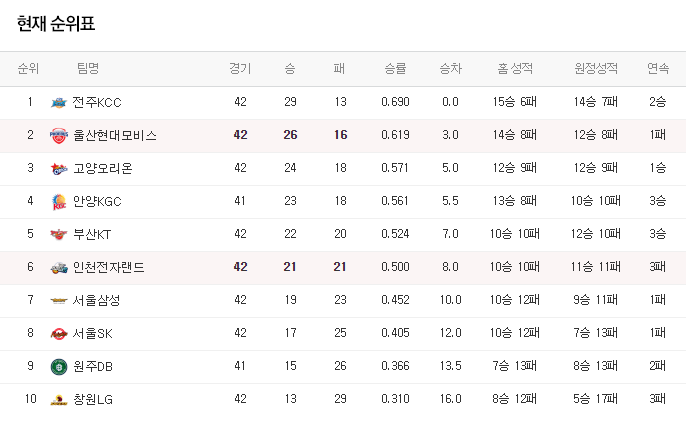Click the 인천전자랜드 team name
This screenshot has height=432, width=686.
pos(108,267)
